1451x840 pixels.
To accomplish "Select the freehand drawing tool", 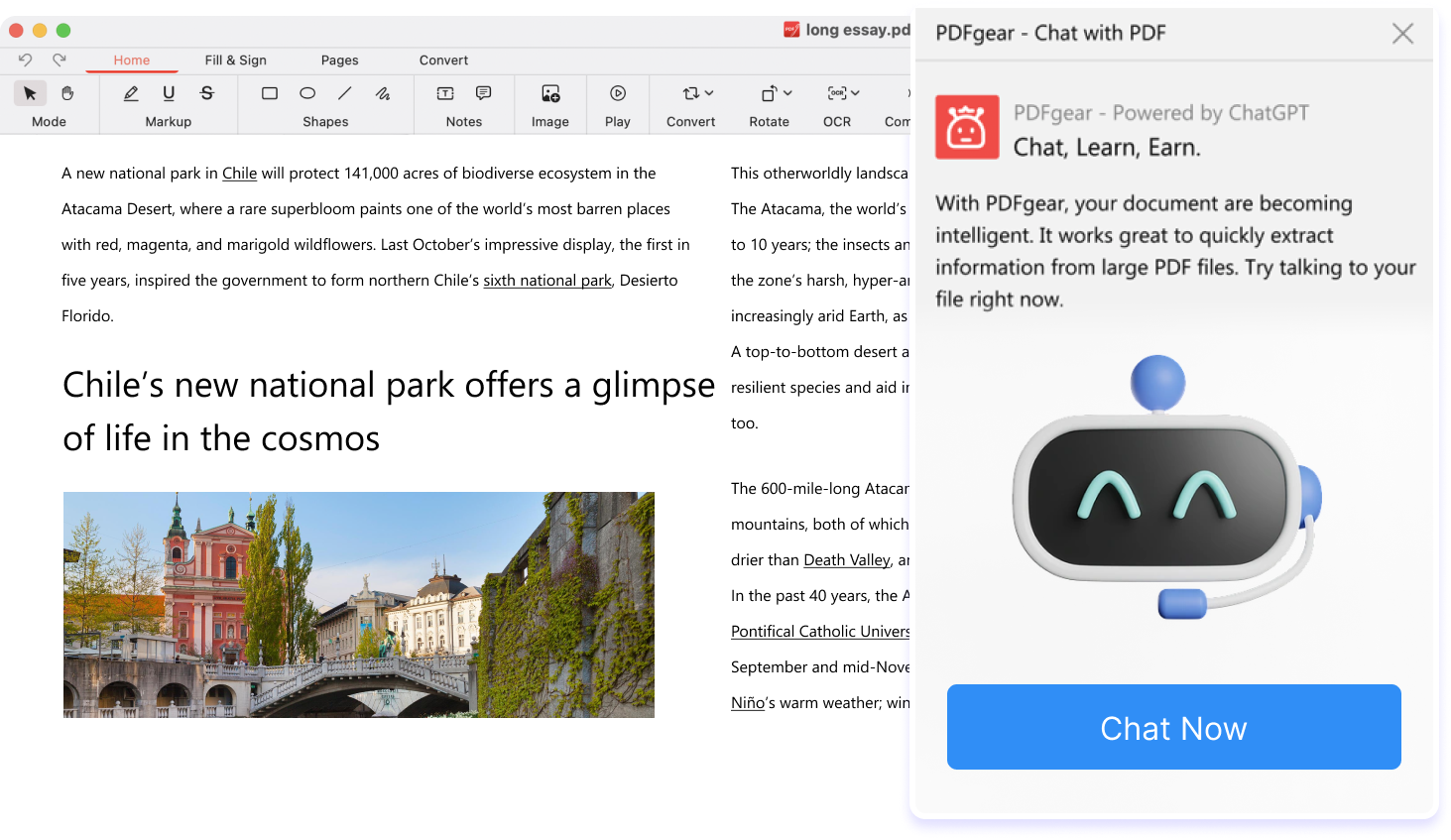I will [x=383, y=93].
